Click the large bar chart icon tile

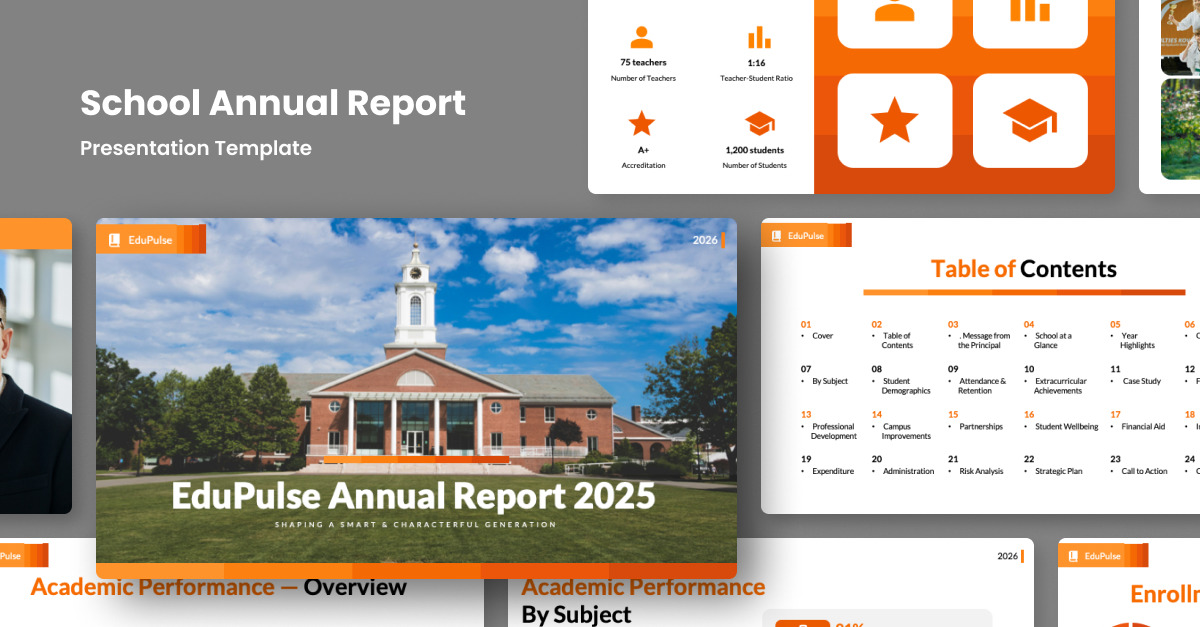[x=1030, y=18]
